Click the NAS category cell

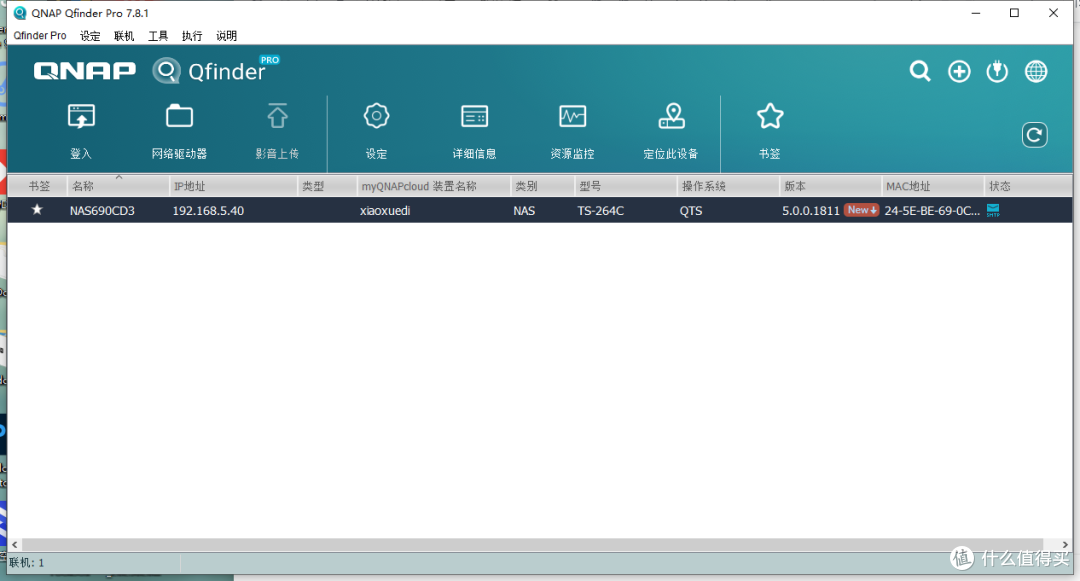524,211
